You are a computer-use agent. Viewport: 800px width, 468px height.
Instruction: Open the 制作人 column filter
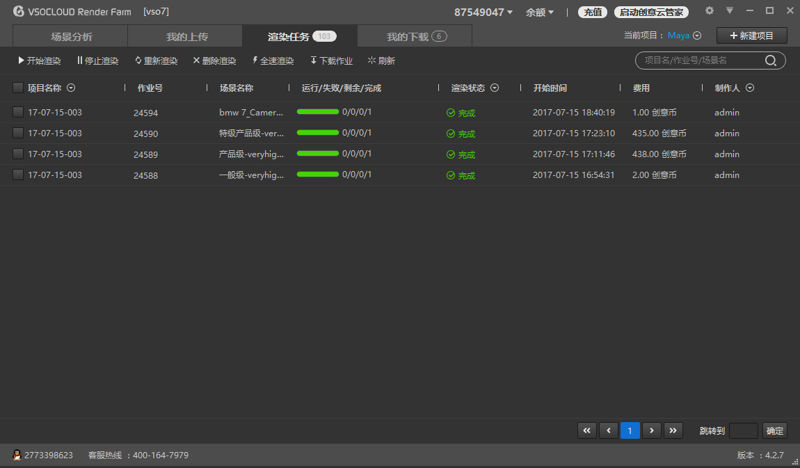coord(749,88)
